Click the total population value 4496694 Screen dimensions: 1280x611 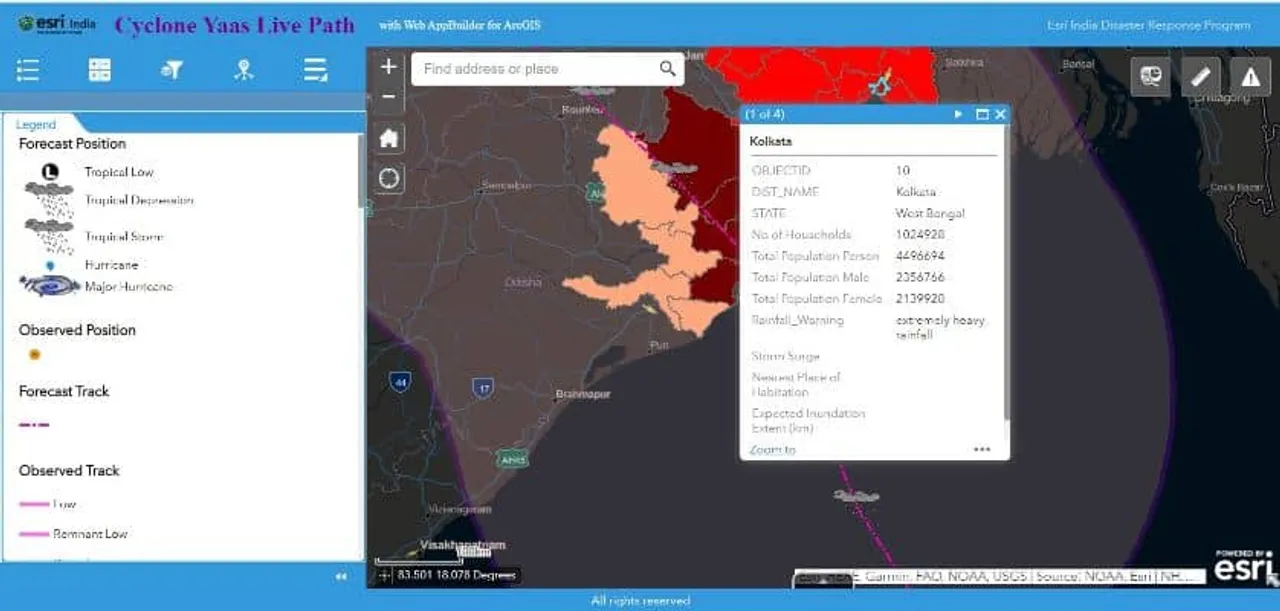pyautogui.click(x=920, y=256)
